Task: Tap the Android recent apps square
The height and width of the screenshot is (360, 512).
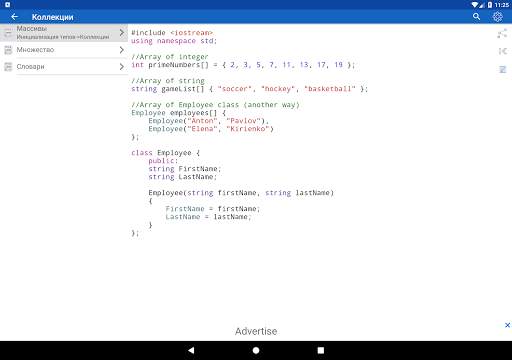Action: pos(321,350)
